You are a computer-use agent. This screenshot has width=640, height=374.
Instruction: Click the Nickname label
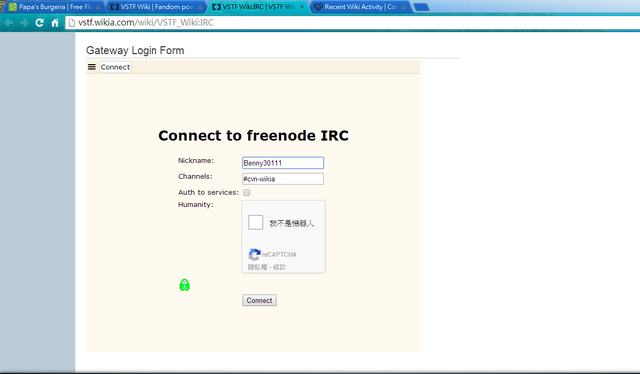(x=196, y=160)
